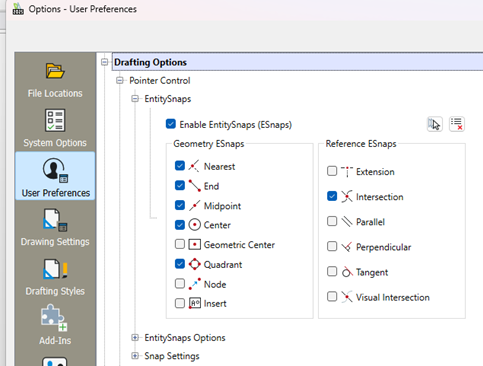The height and width of the screenshot is (366, 483).
Task: Select the Drawing Settings icon
Action: [55, 220]
